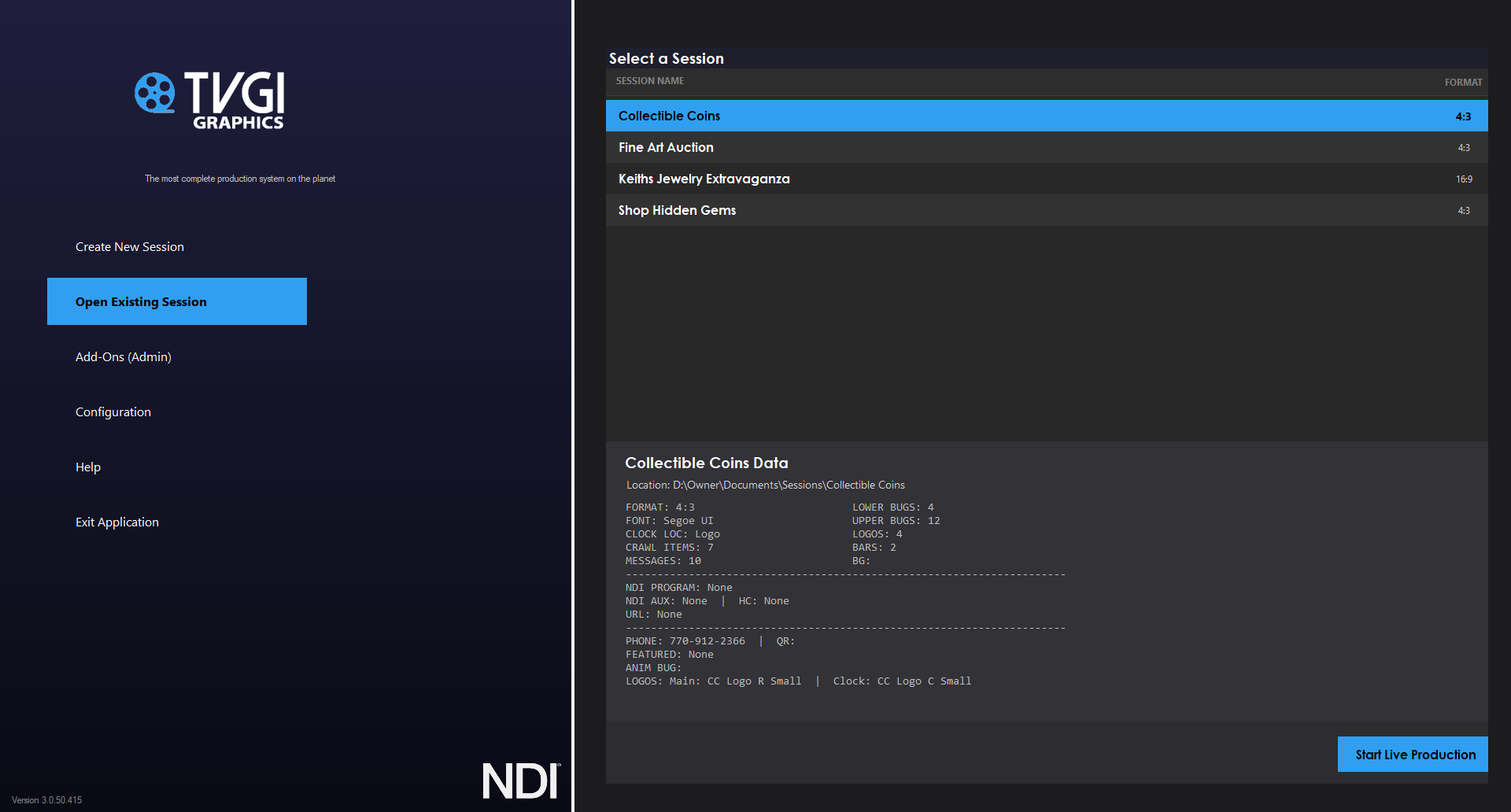Go to Configuration
The image size is (1511, 812).
[113, 412]
